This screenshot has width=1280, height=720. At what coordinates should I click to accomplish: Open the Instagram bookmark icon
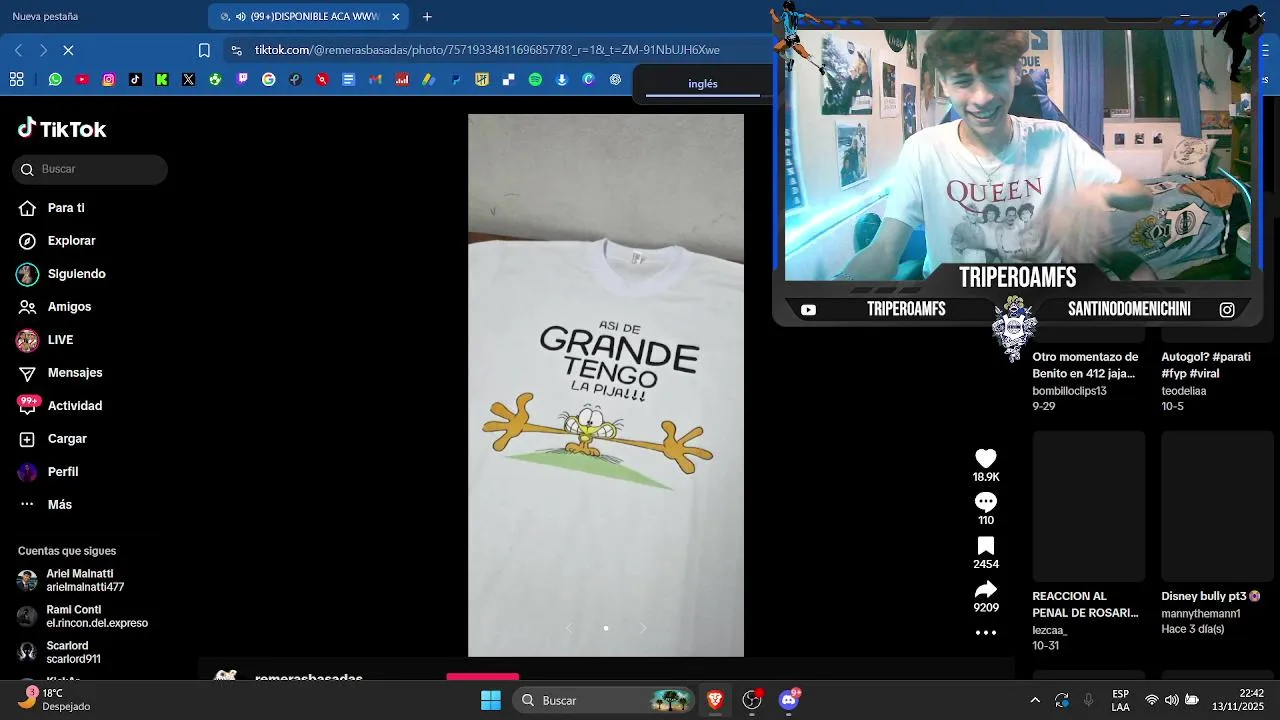[x=108, y=79]
